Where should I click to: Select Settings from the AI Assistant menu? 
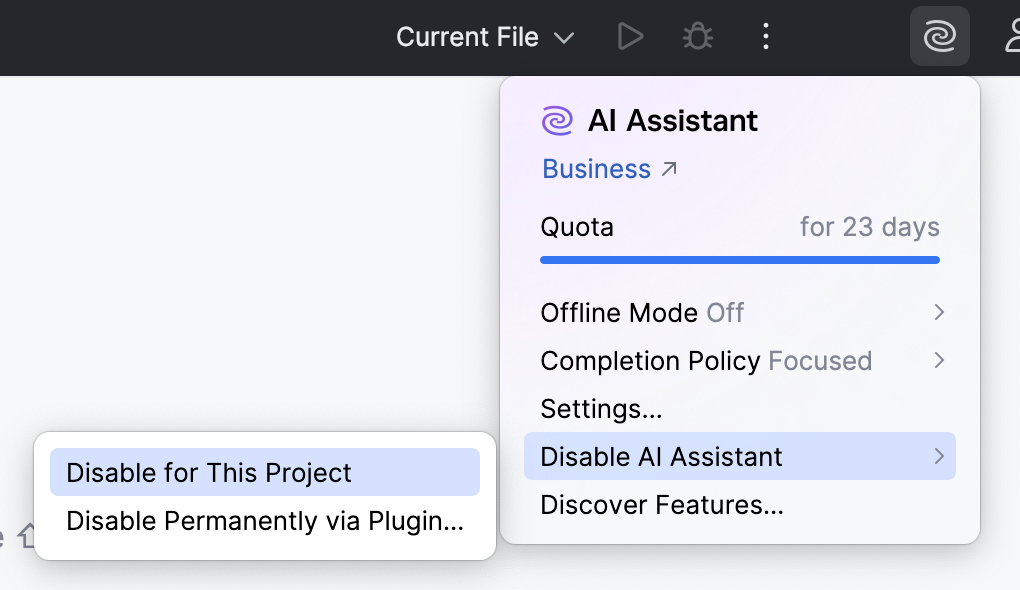[x=601, y=408]
